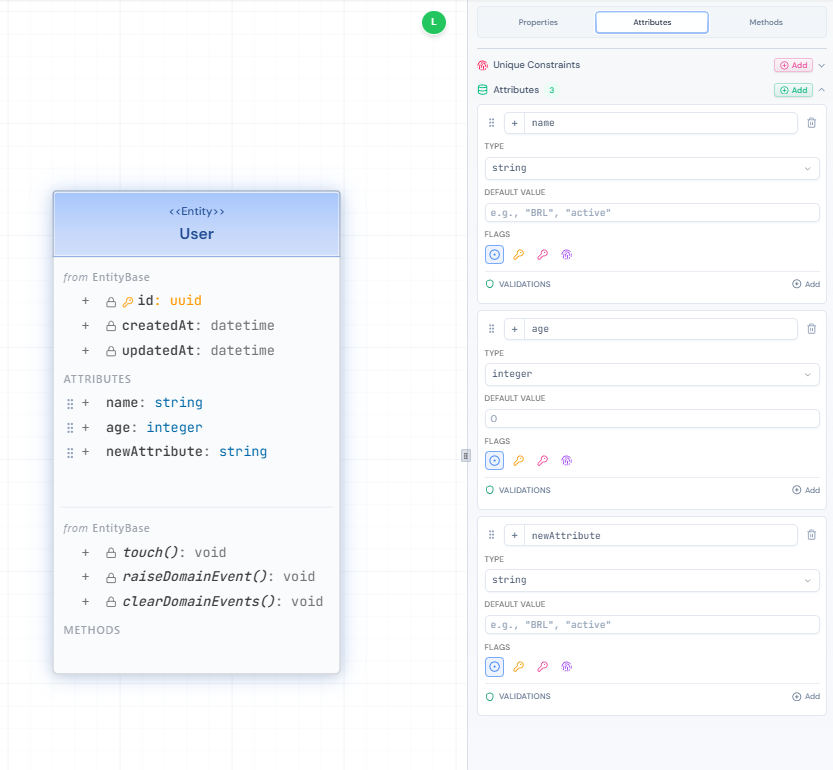Click the drag handle beside name attribute field
Image resolution: width=833 pixels, height=770 pixels.
[491, 123]
